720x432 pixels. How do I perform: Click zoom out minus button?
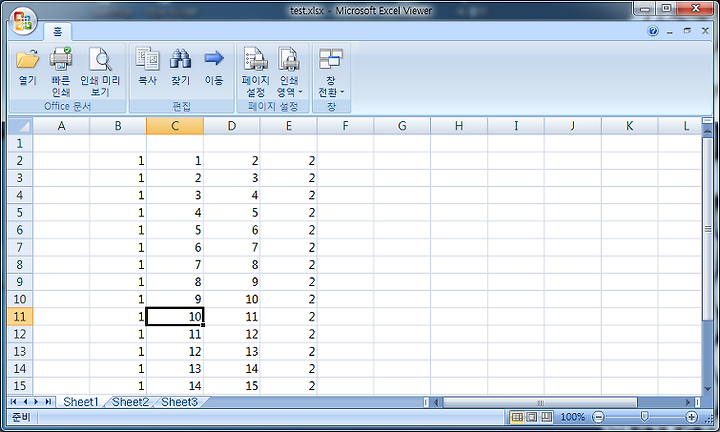pyautogui.click(x=598, y=417)
